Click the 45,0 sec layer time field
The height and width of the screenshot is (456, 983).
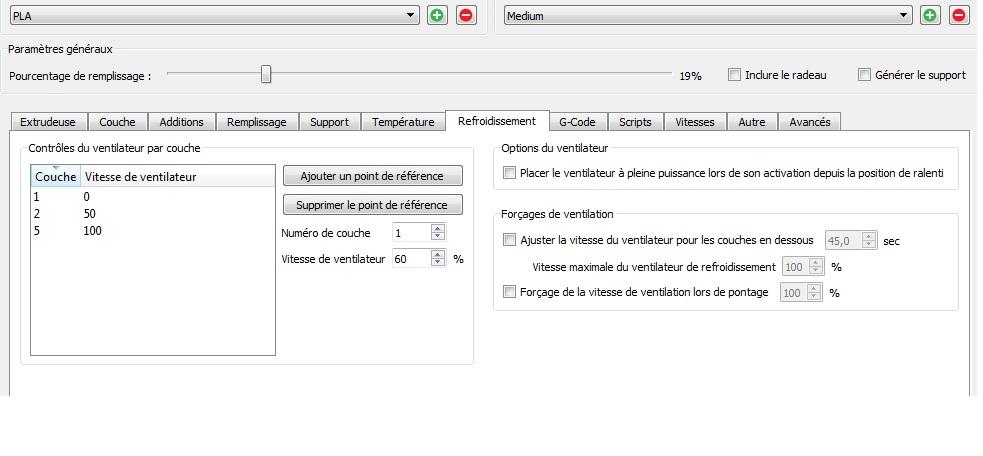(844, 240)
